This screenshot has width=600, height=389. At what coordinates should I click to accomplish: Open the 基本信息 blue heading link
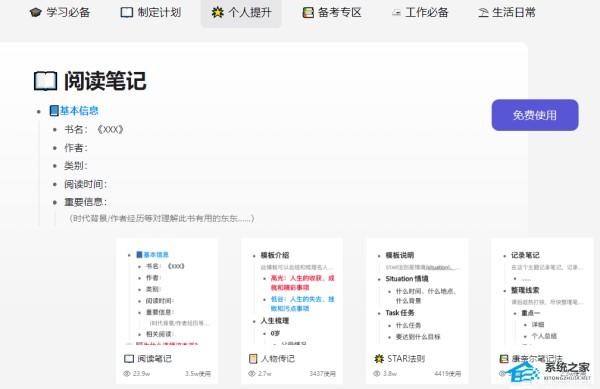pos(79,111)
